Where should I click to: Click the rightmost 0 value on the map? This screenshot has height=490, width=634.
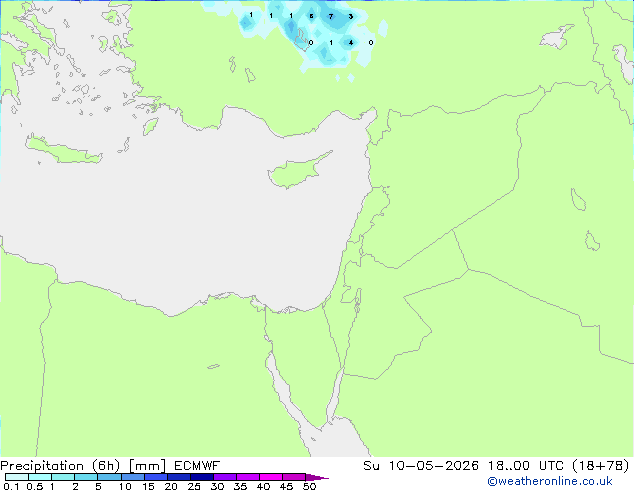click(371, 42)
